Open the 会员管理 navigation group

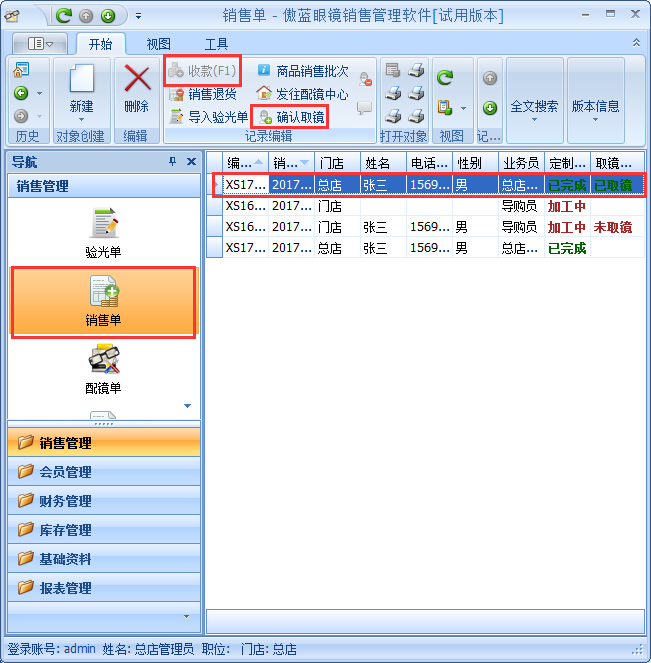(65, 472)
